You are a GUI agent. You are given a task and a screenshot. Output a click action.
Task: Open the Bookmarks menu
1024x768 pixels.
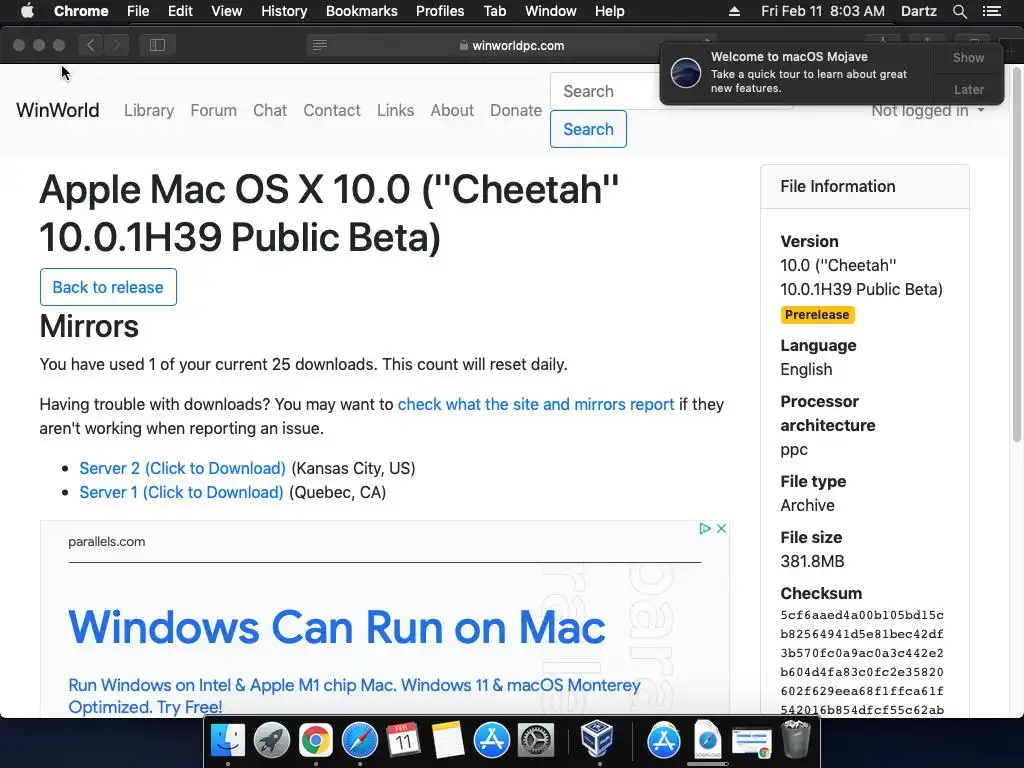pyautogui.click(x=362, y=11)
